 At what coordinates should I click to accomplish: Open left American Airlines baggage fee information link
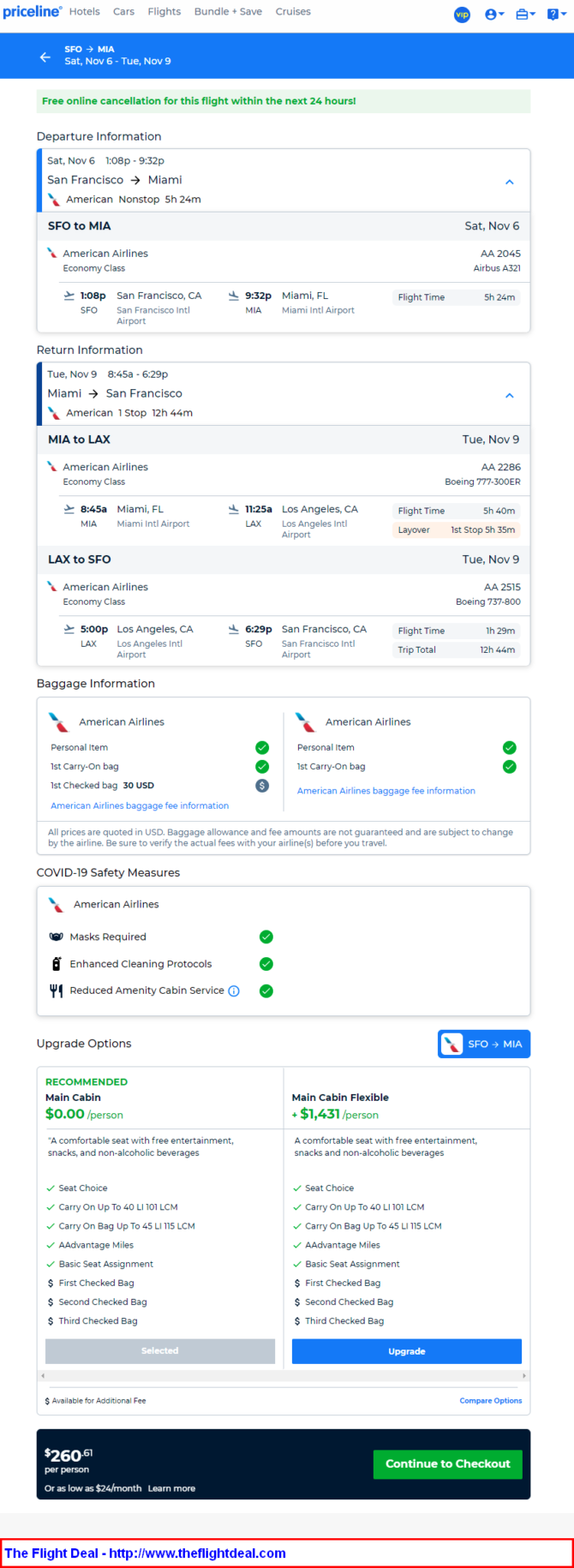[140, 805]
